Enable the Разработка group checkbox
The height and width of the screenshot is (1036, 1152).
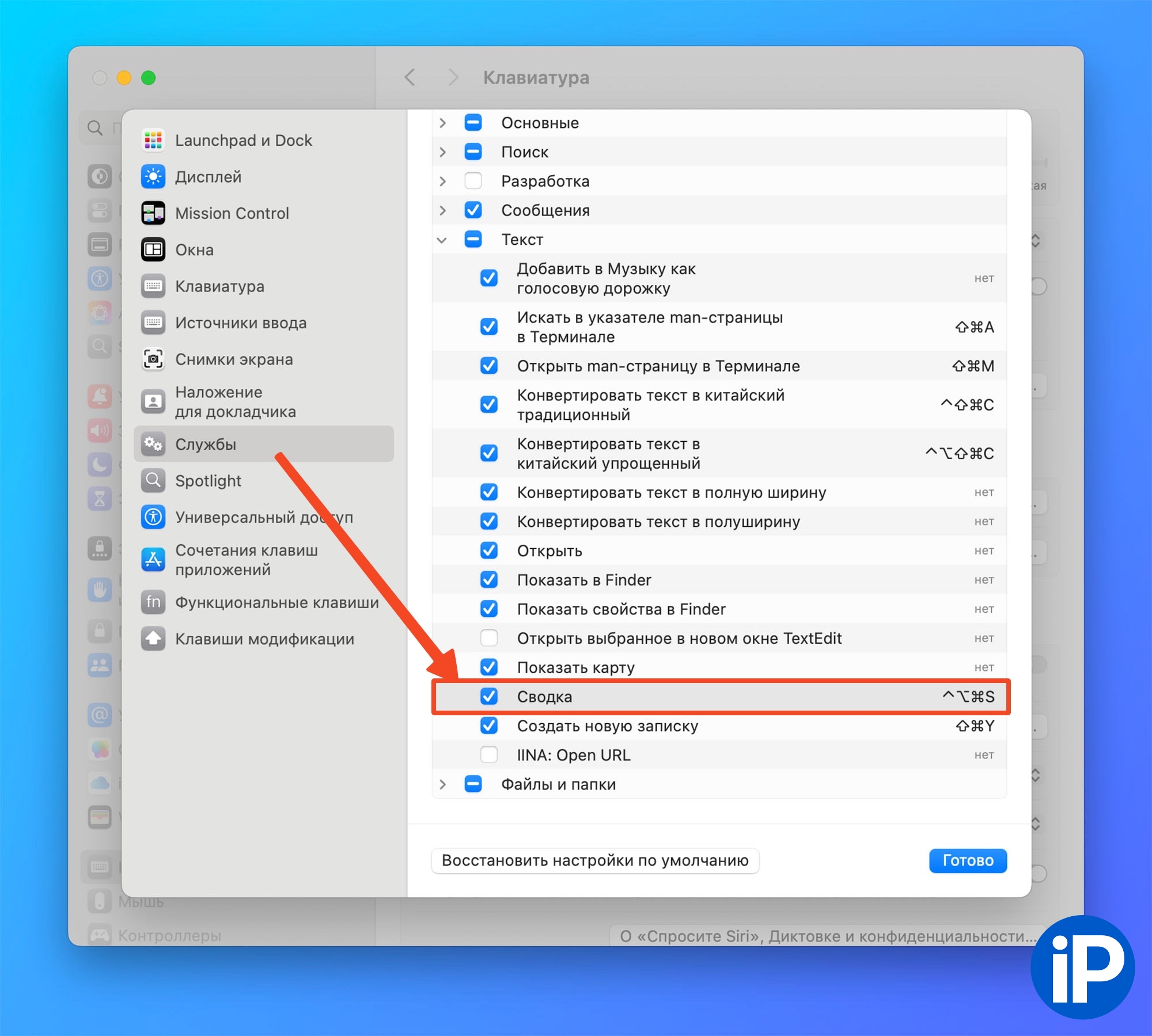473,181
